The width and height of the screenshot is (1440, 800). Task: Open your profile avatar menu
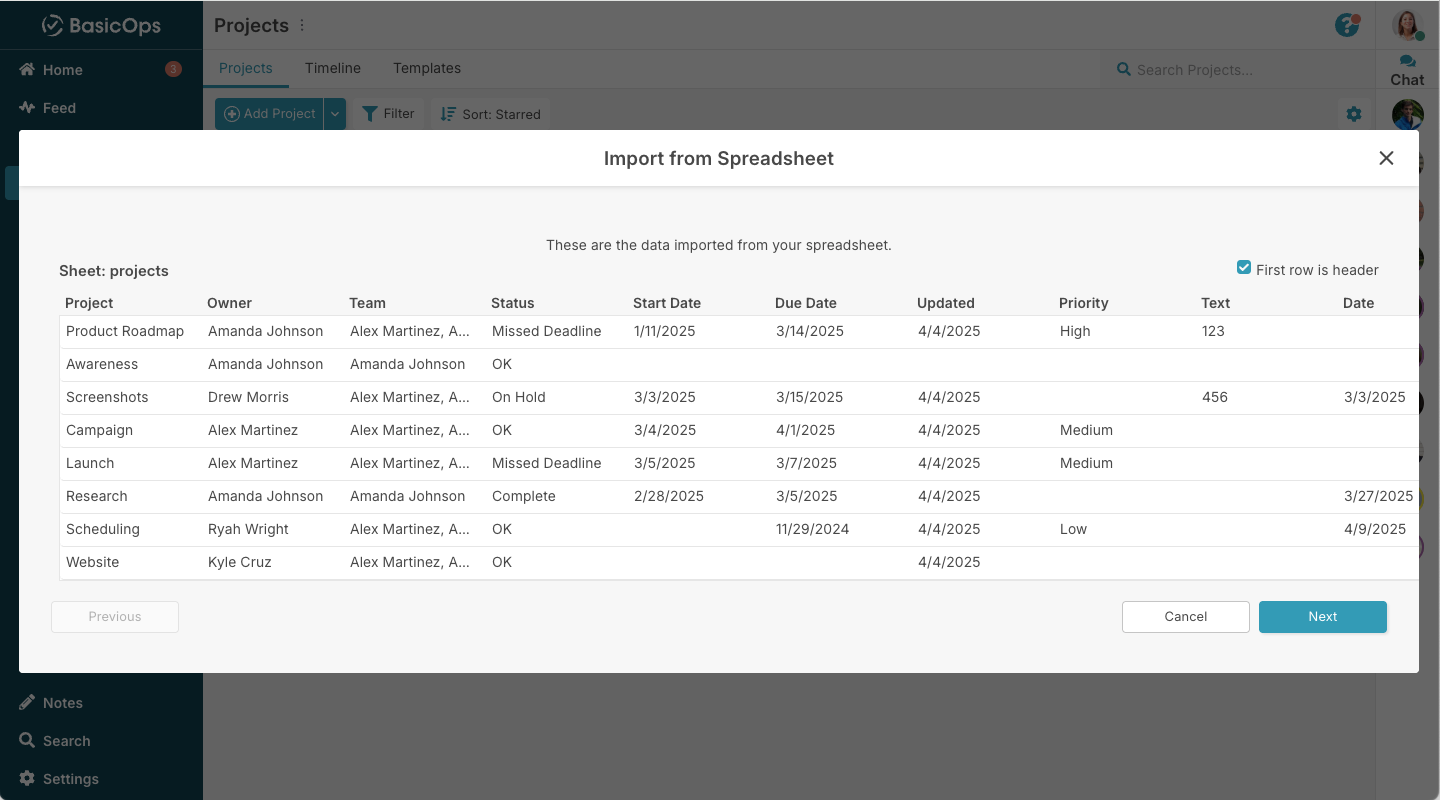point(1406,25)
